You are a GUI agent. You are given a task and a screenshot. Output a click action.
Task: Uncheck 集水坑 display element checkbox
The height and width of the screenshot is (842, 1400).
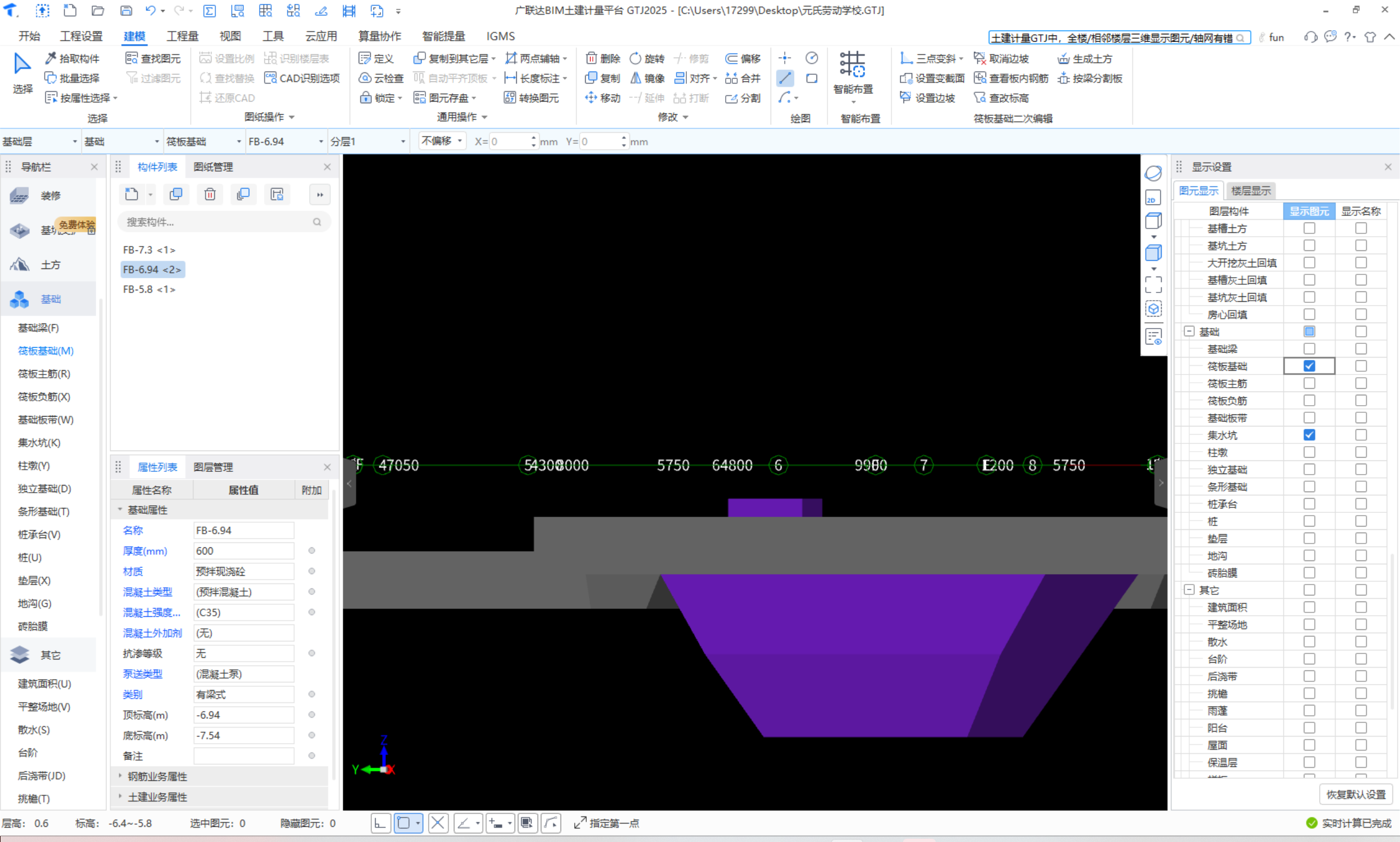pos(1309,435)
